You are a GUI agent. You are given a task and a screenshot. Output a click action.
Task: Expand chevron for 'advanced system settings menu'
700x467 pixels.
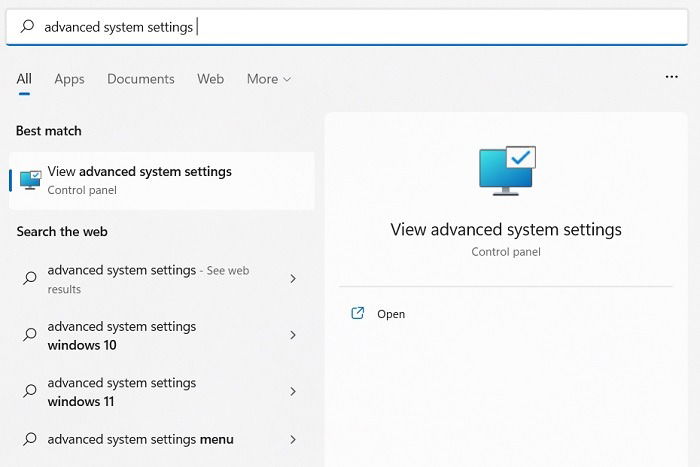[x=293, y=439]
